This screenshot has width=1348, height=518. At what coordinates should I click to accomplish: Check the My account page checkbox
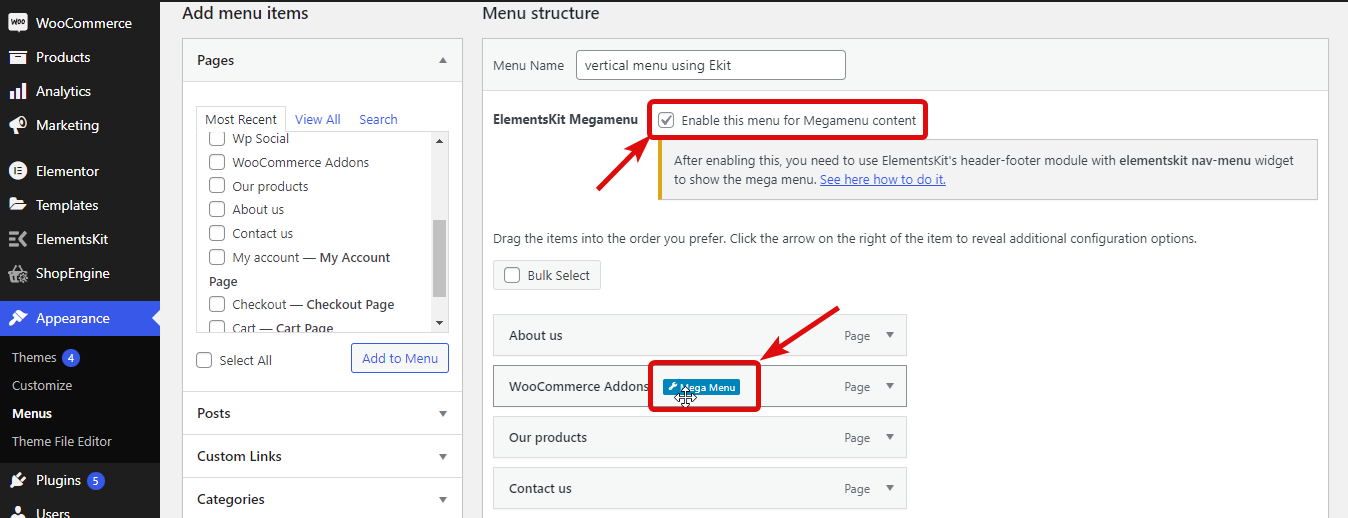(216, 257)
